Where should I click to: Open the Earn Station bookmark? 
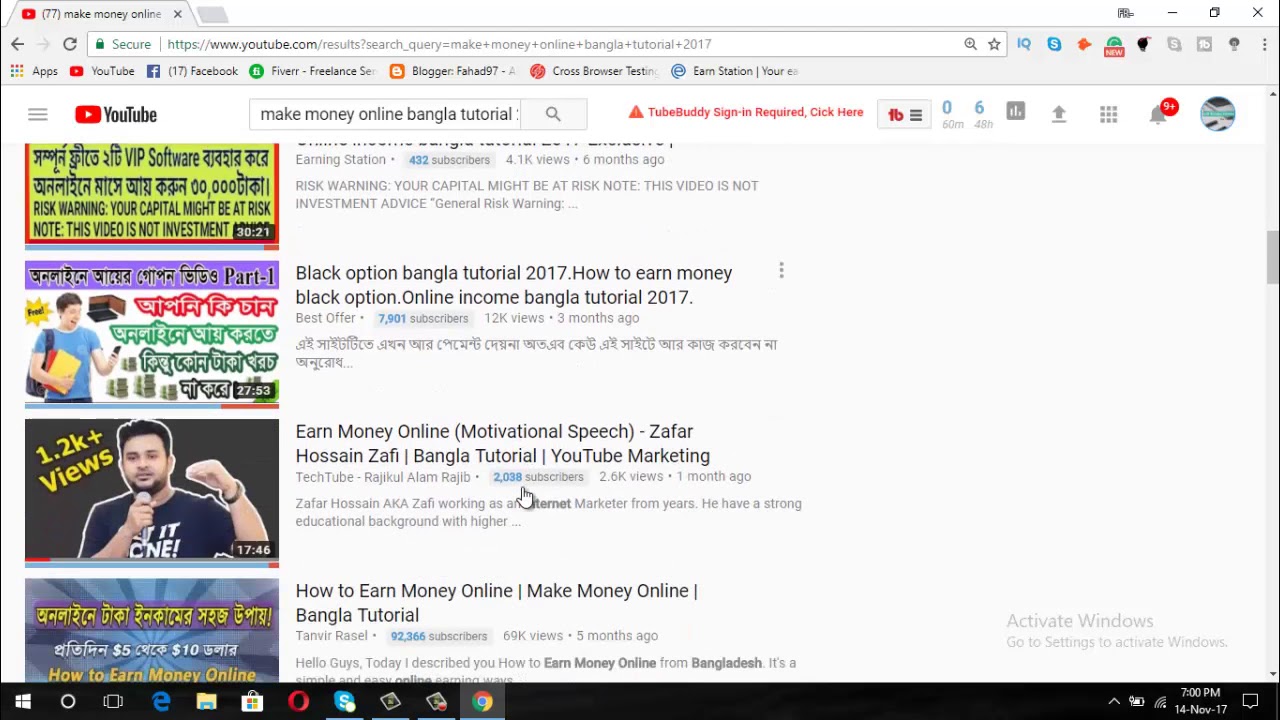(735, 71)
